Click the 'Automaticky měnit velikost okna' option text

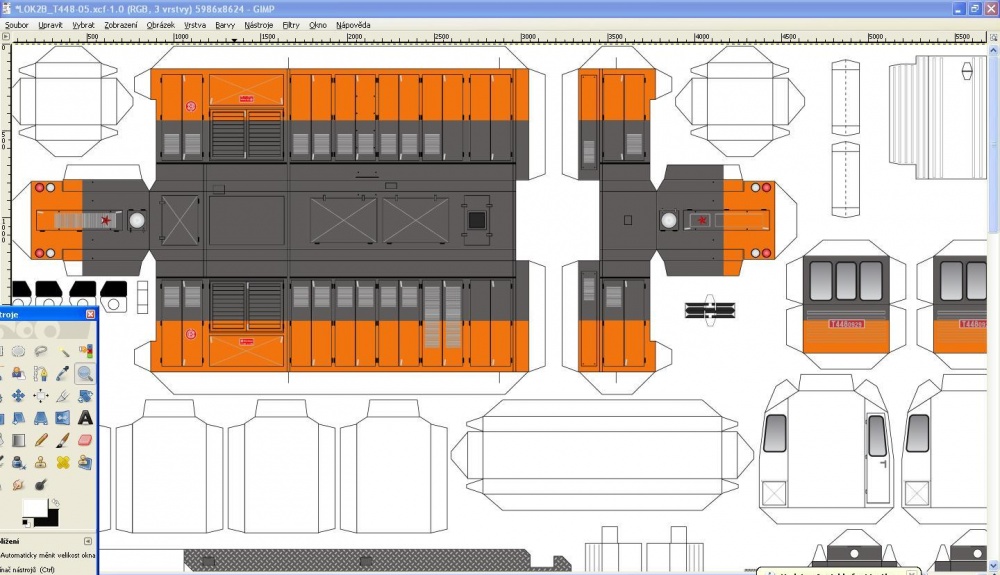(48, 555)
